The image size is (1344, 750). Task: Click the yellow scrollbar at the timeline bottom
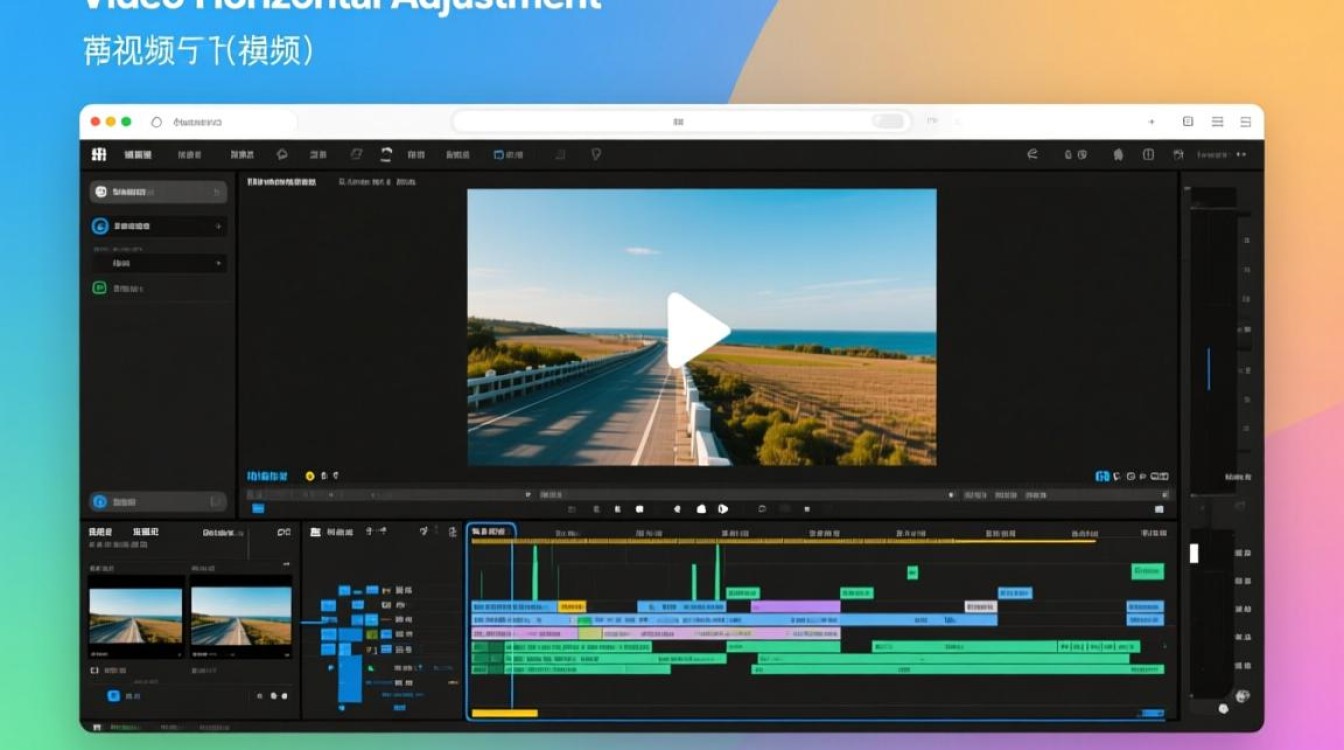(x=504, y=713)
